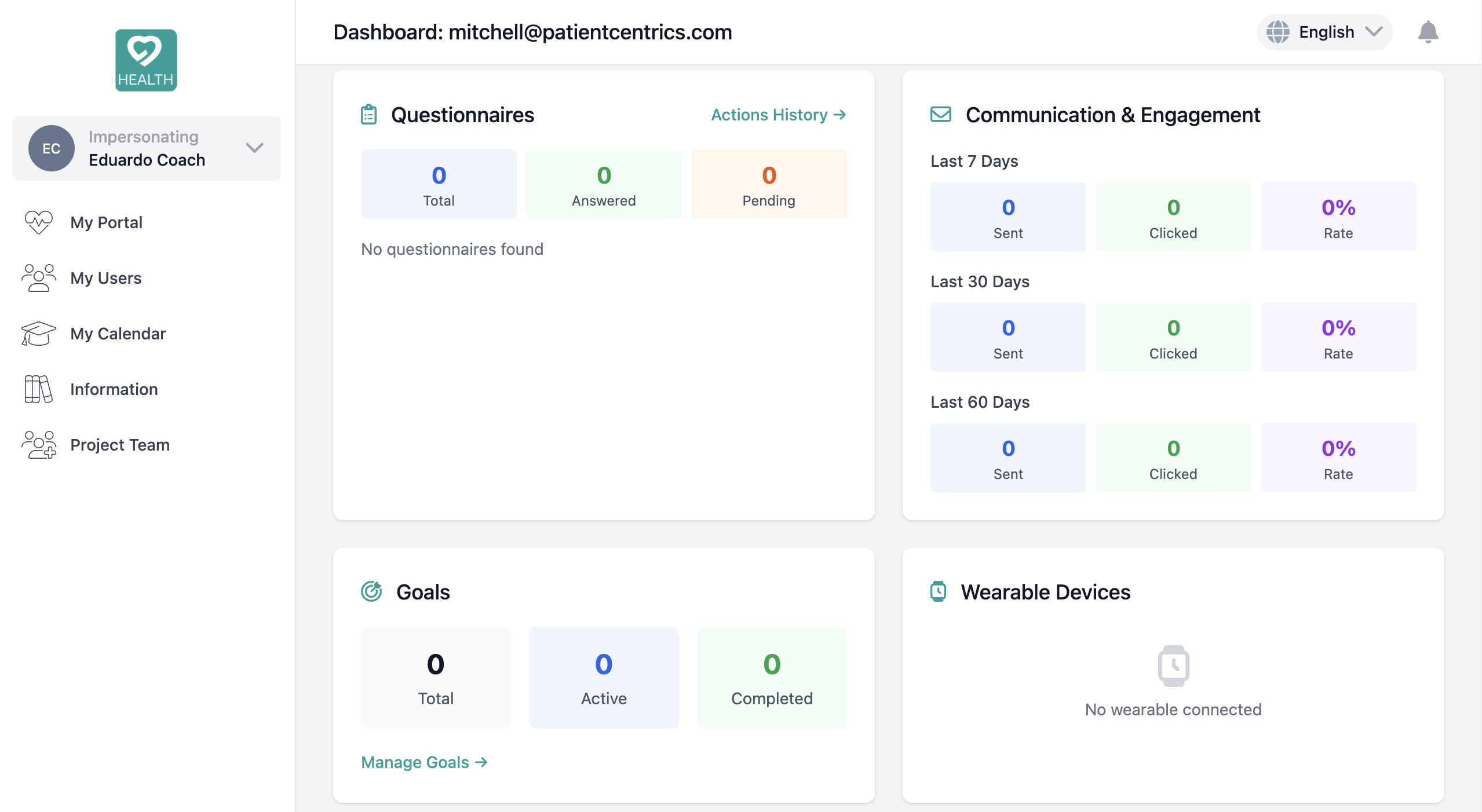This screenshot has width=1482, height=812.
Task: Open the English language dropdown
Action: click(x=1326, y=32)
